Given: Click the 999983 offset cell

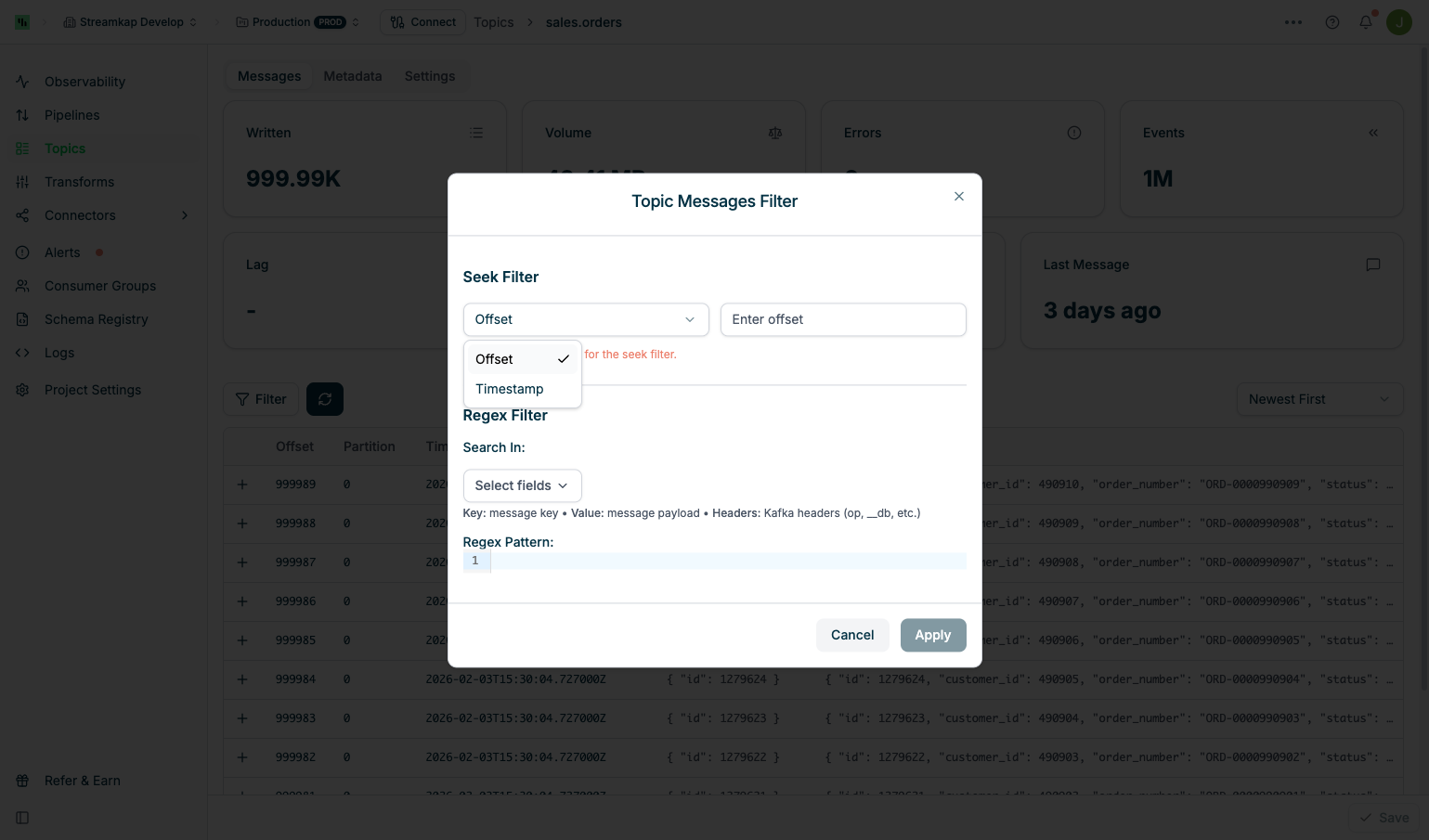Looking at the screenshot, I should tap(296, 718).
